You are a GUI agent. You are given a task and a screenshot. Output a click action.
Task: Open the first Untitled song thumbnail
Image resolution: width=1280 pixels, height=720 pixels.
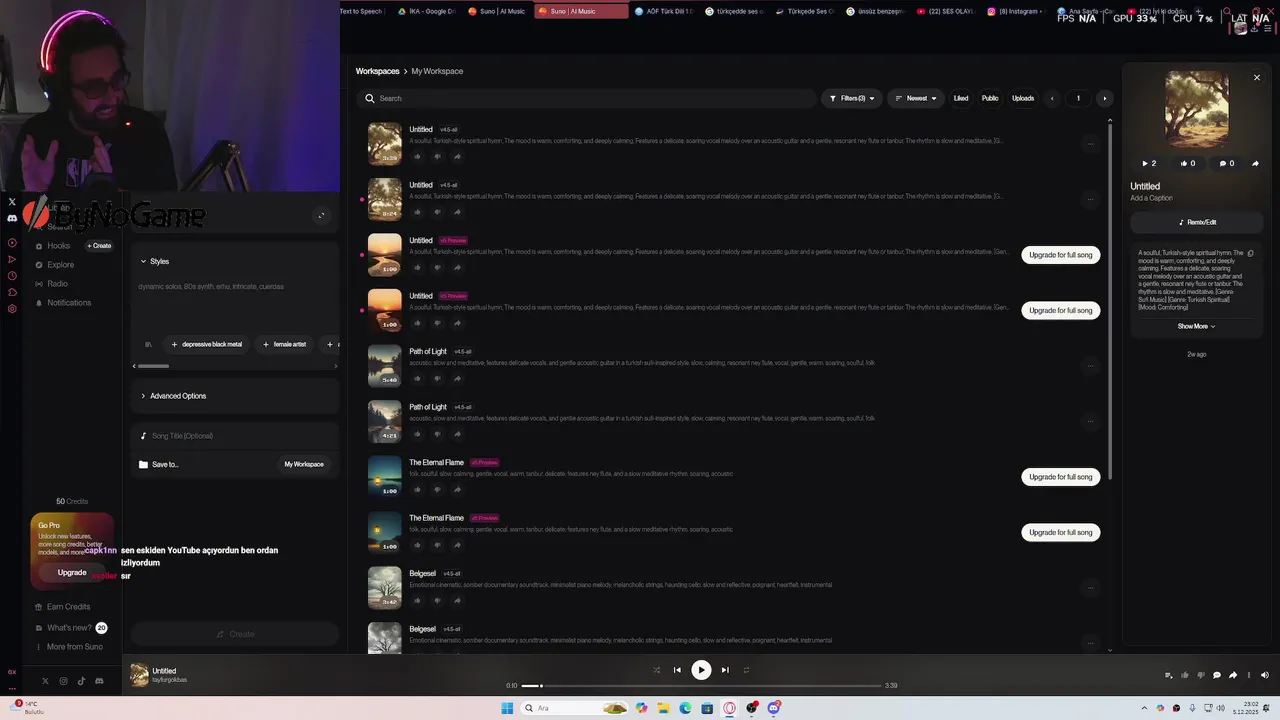[384, 143]
